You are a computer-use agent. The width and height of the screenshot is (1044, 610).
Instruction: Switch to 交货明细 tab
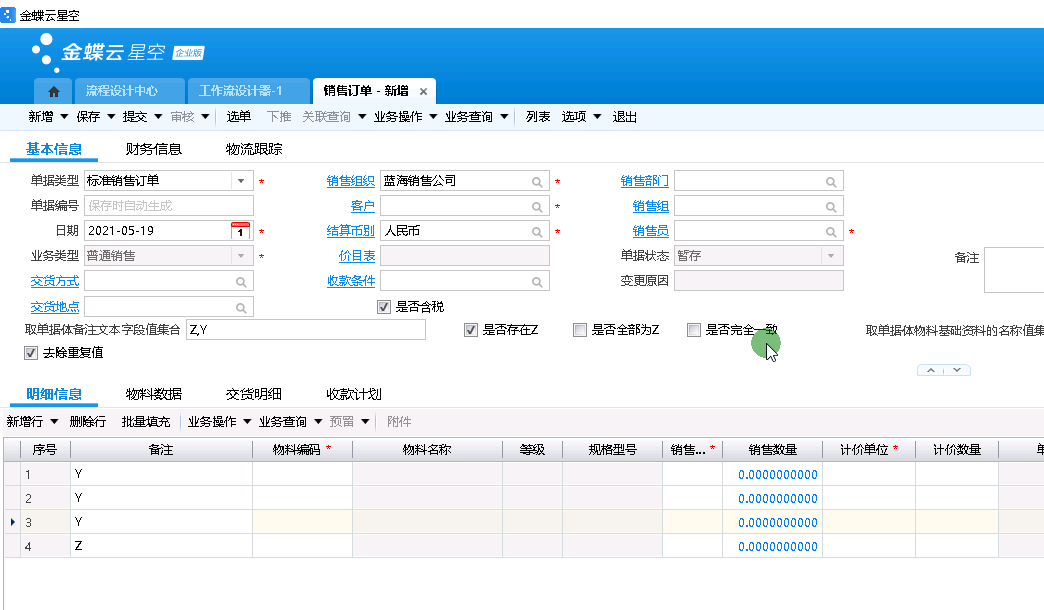tap(254, 394)
